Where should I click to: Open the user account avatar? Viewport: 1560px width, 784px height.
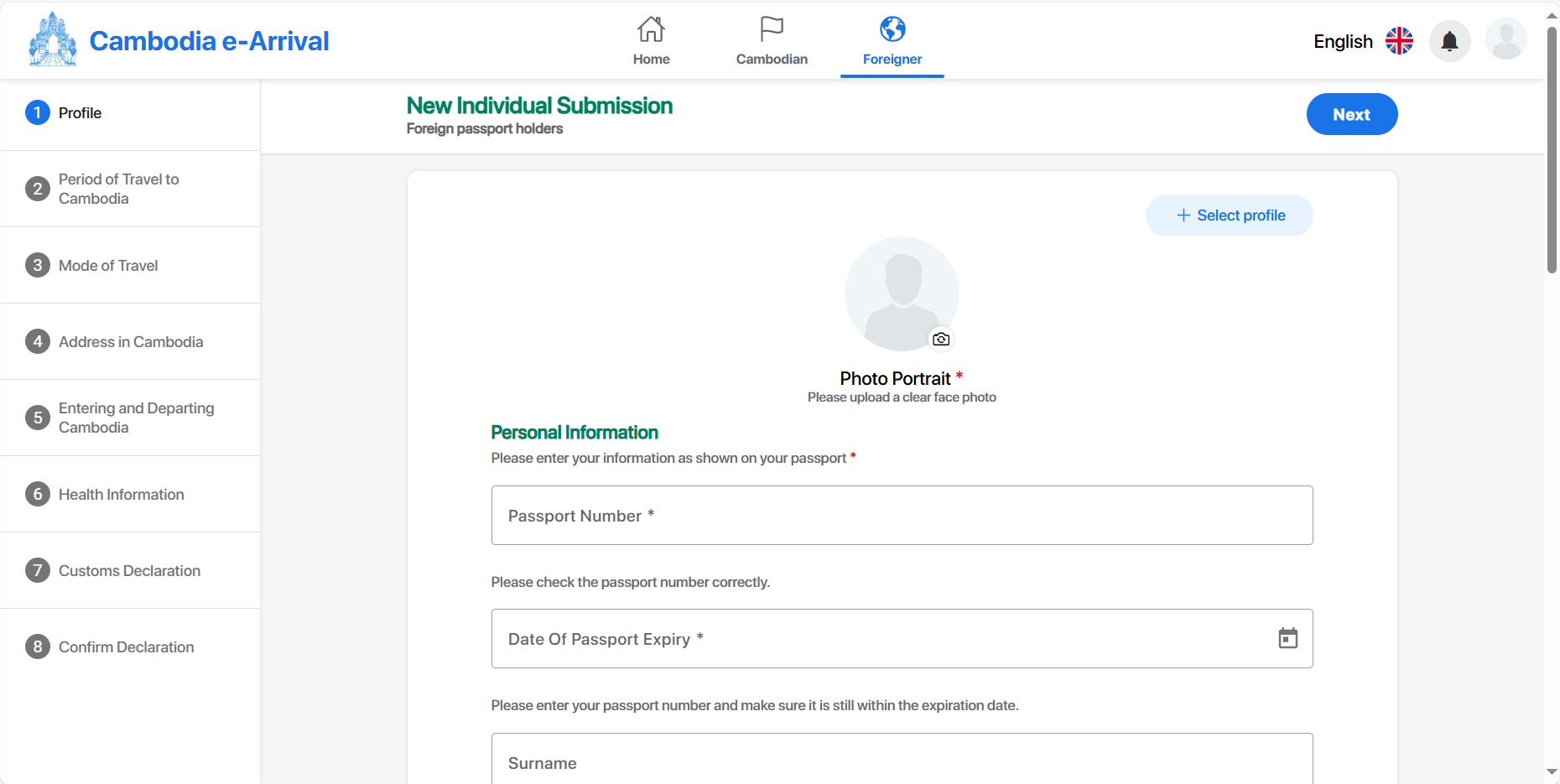pyautogui.click(x=1505, y=39)
